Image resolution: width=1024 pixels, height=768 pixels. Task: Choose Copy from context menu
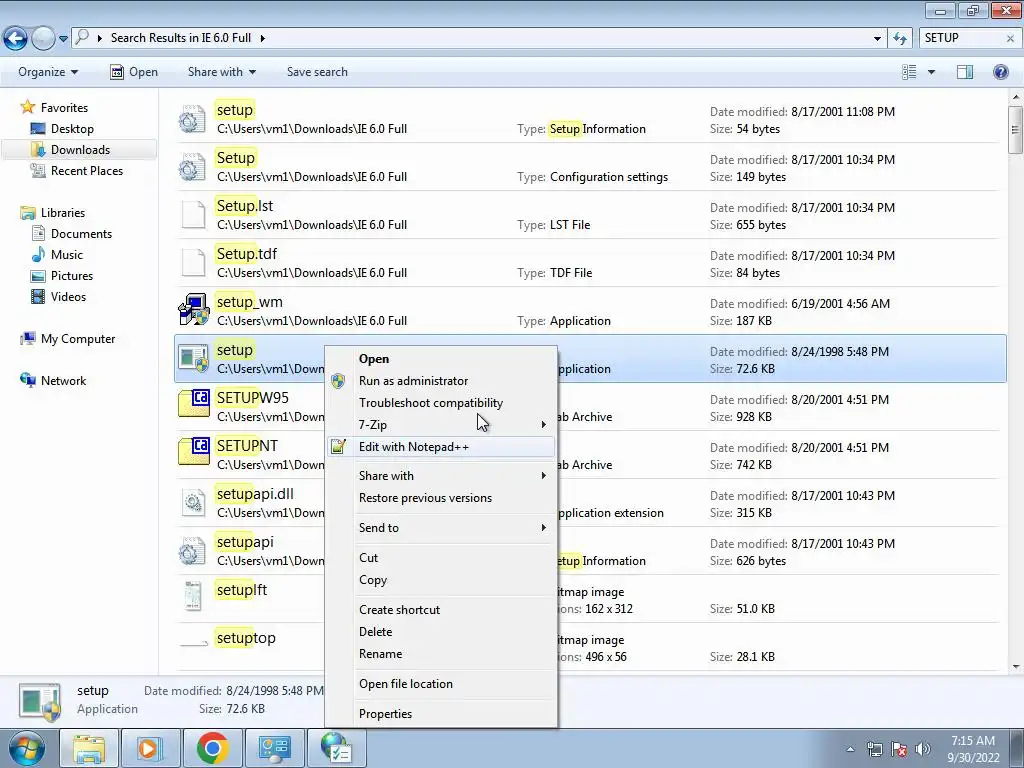coord(441,580)
